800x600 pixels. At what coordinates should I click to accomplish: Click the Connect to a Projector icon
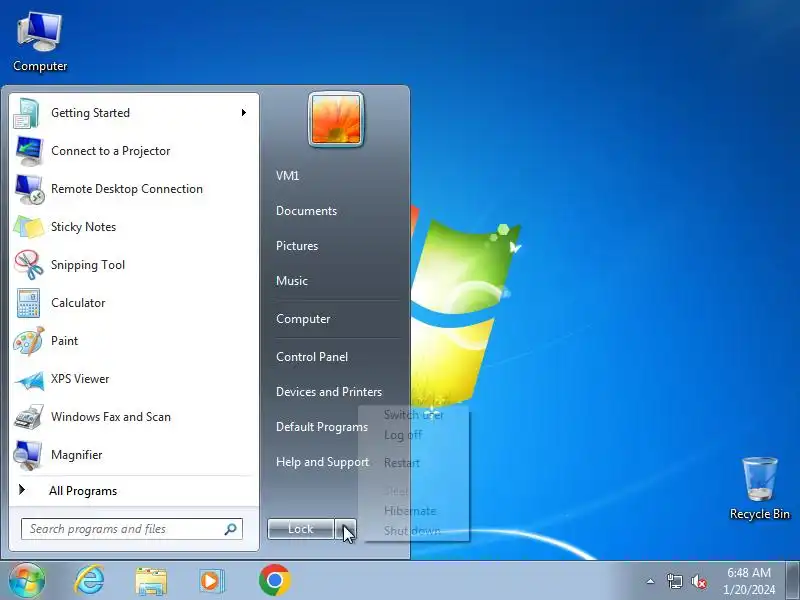click(29, 151)
